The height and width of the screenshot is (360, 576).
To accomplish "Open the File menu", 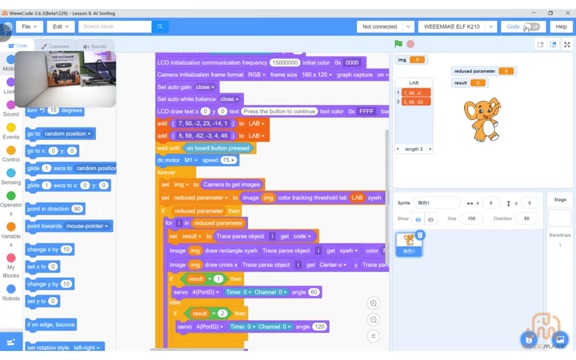I will coord(29,26).
